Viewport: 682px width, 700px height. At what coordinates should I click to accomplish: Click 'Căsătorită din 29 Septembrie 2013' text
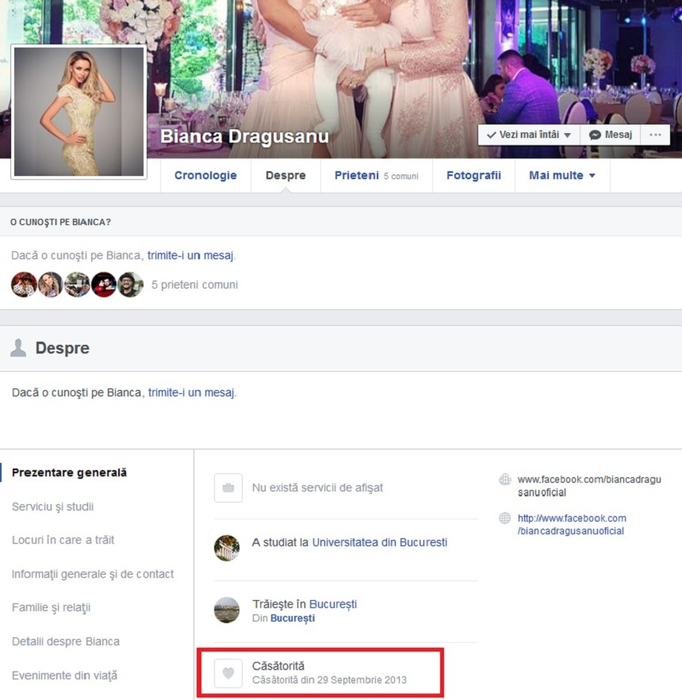[329, 680]
